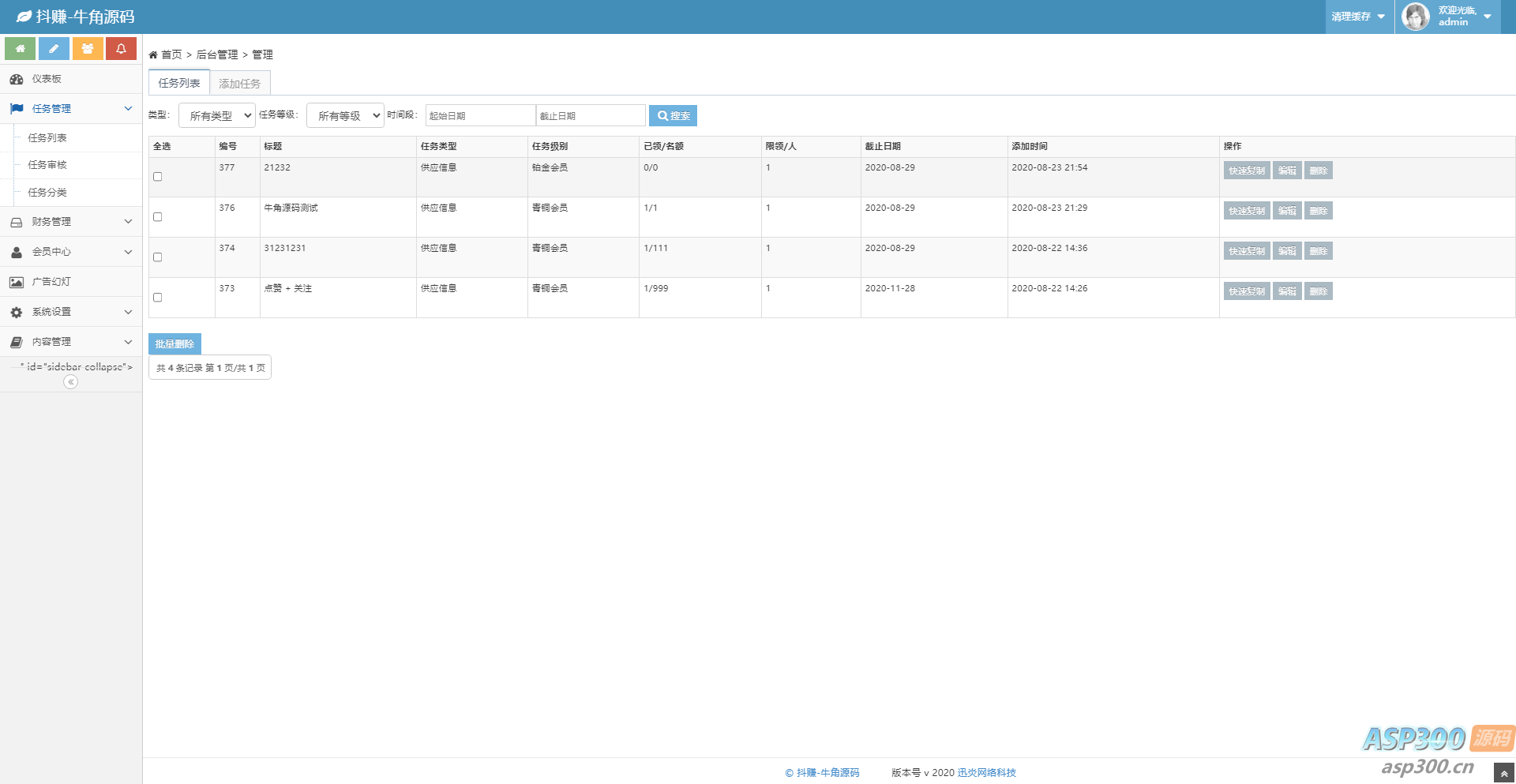
Task: Click the red bell notification icon
Action: pos(121,49)
